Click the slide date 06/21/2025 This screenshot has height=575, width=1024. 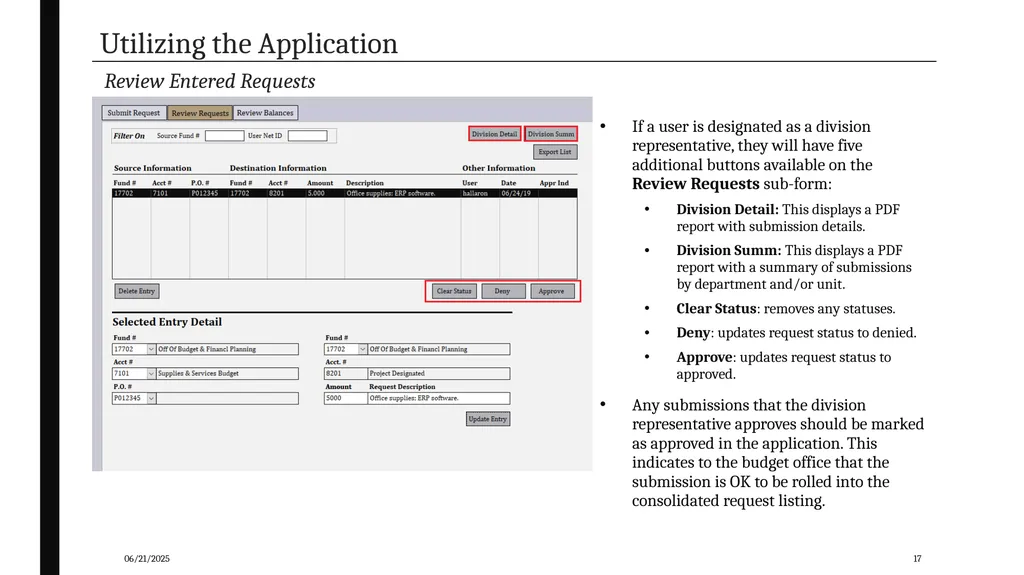coord(147,559)
